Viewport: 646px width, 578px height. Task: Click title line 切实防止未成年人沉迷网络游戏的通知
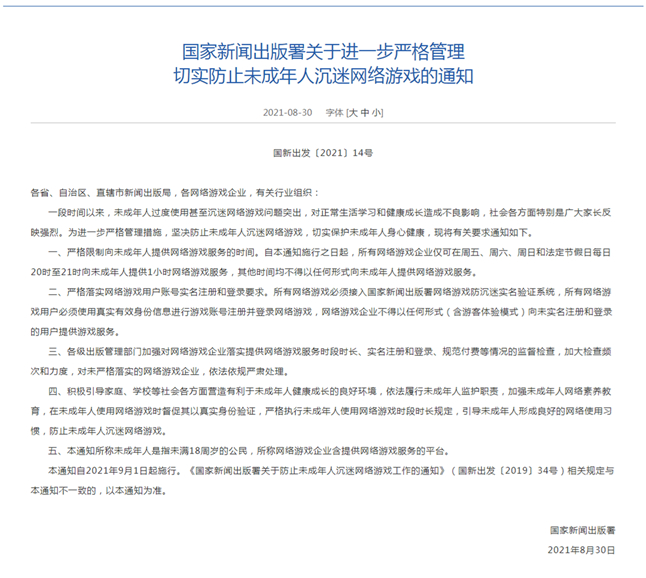pos(323,76)
